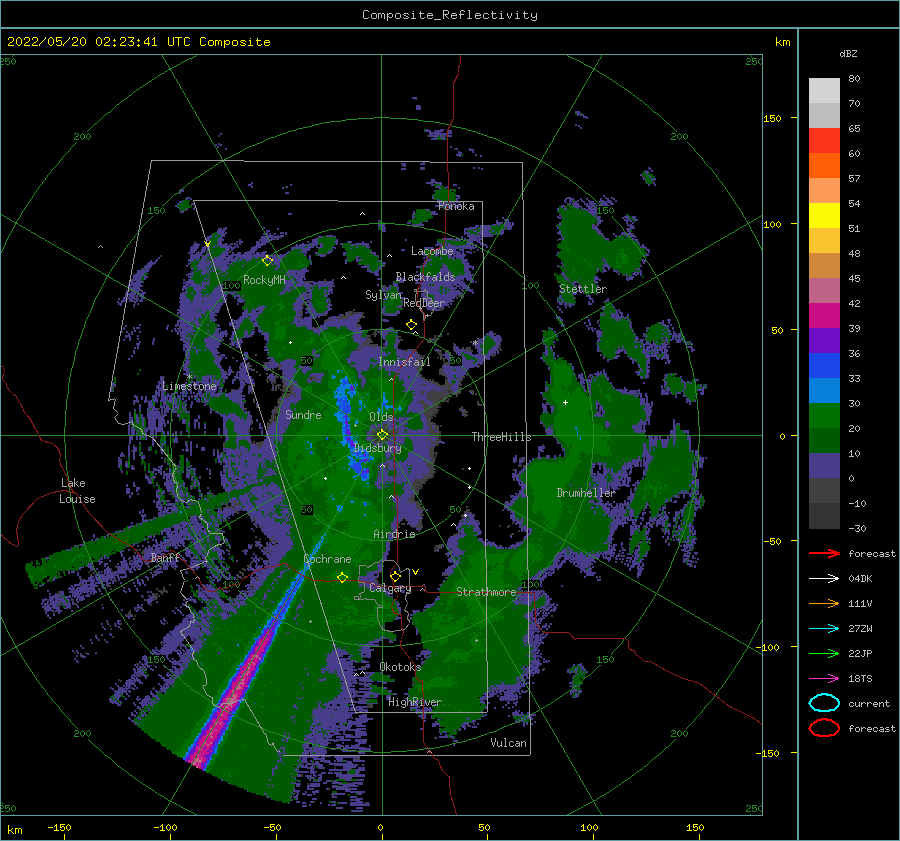Image resolution: width=900 pixels, height=841 pixels.
Task: Click the Blackfalds label
Action: 425,277
